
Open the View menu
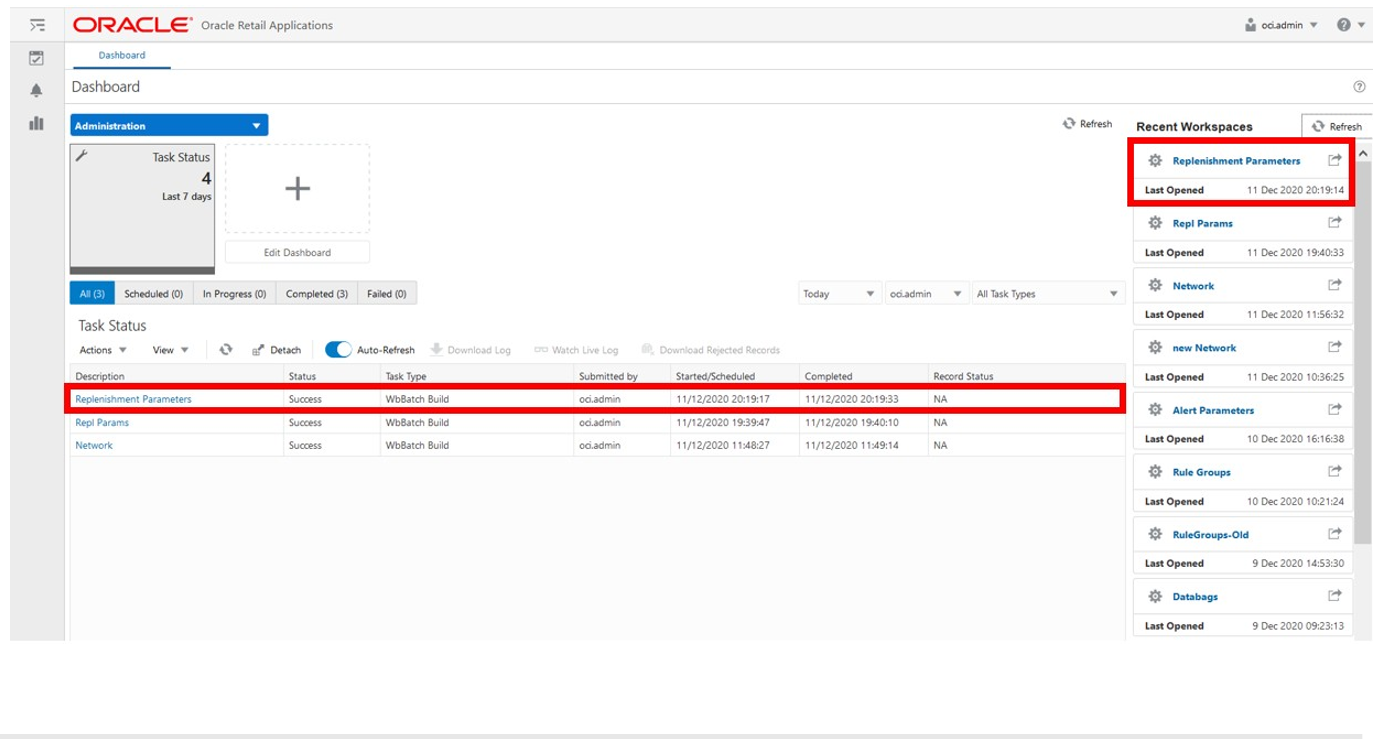(171, 350)
